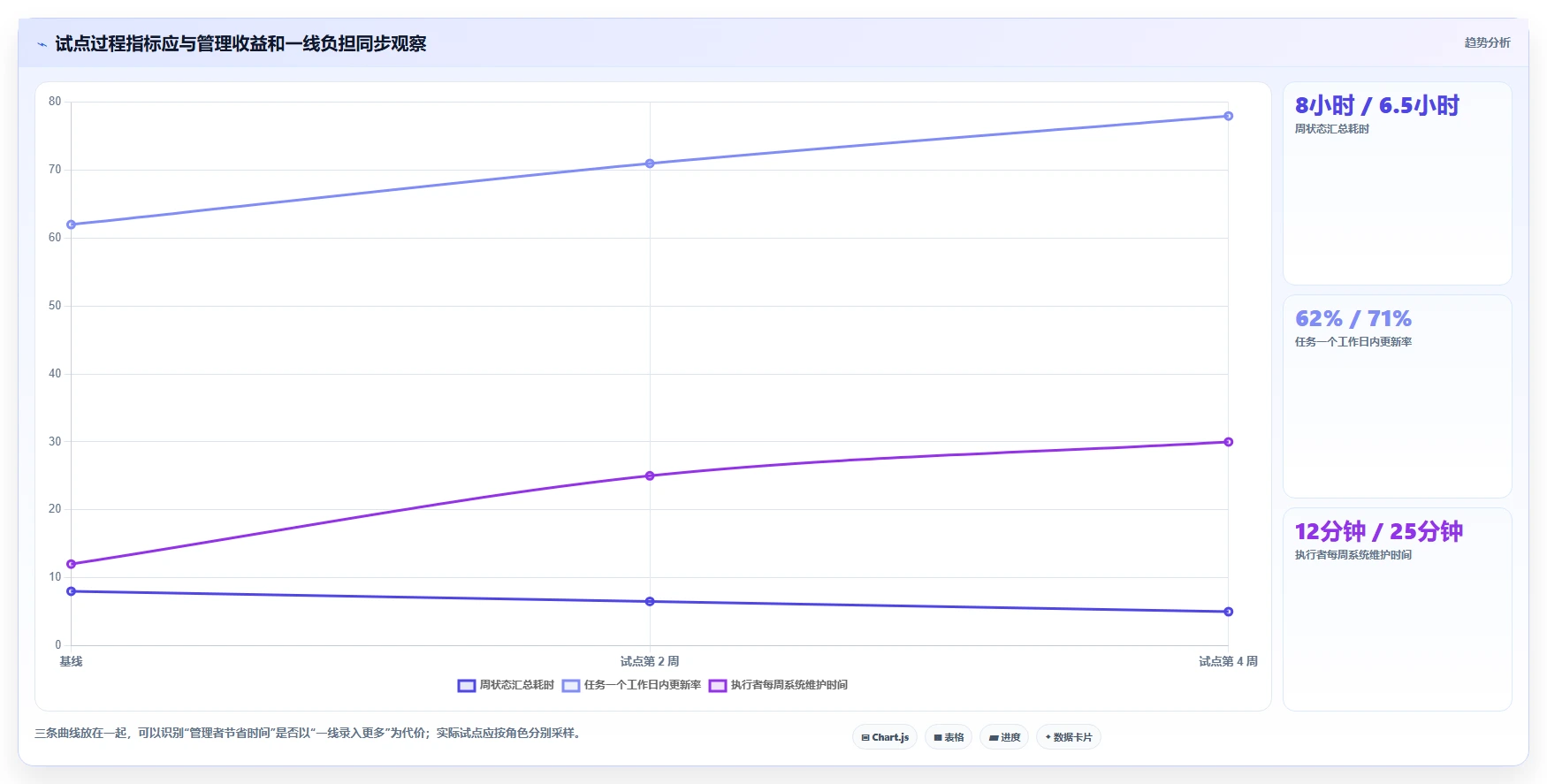Image resolution: width=1547 pixels, height=784 pixels.
Task: Click the 试点第 4 周 x-axis label
Action: pyautogui.click(x=1228, y=661)
